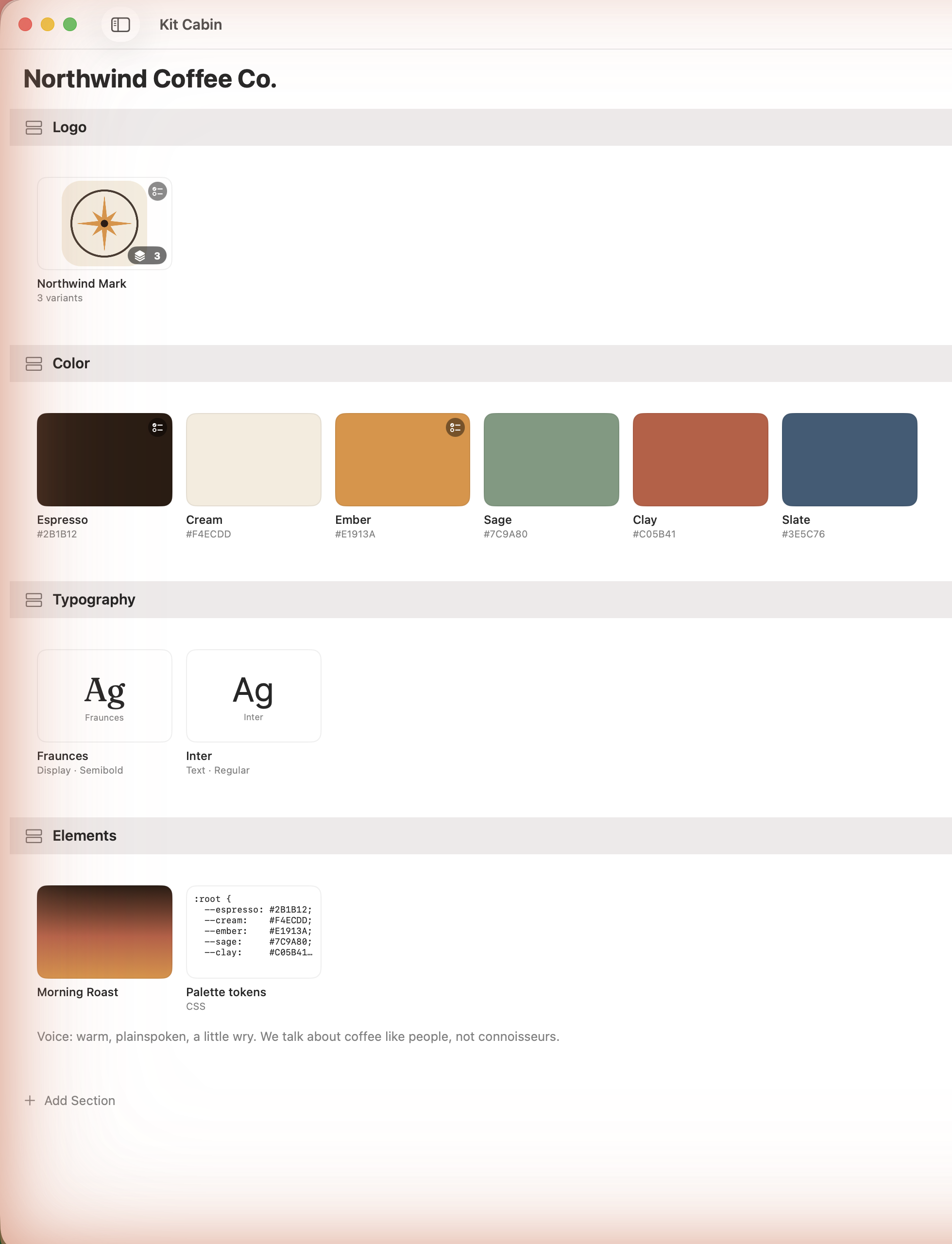Click the #C05B41 hex value
Screen dimensions: 952x1244
655,534
